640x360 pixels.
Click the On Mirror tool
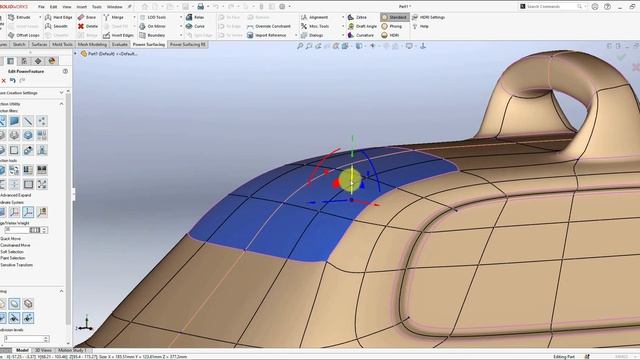pyautogui.click(x=153, y=26)
